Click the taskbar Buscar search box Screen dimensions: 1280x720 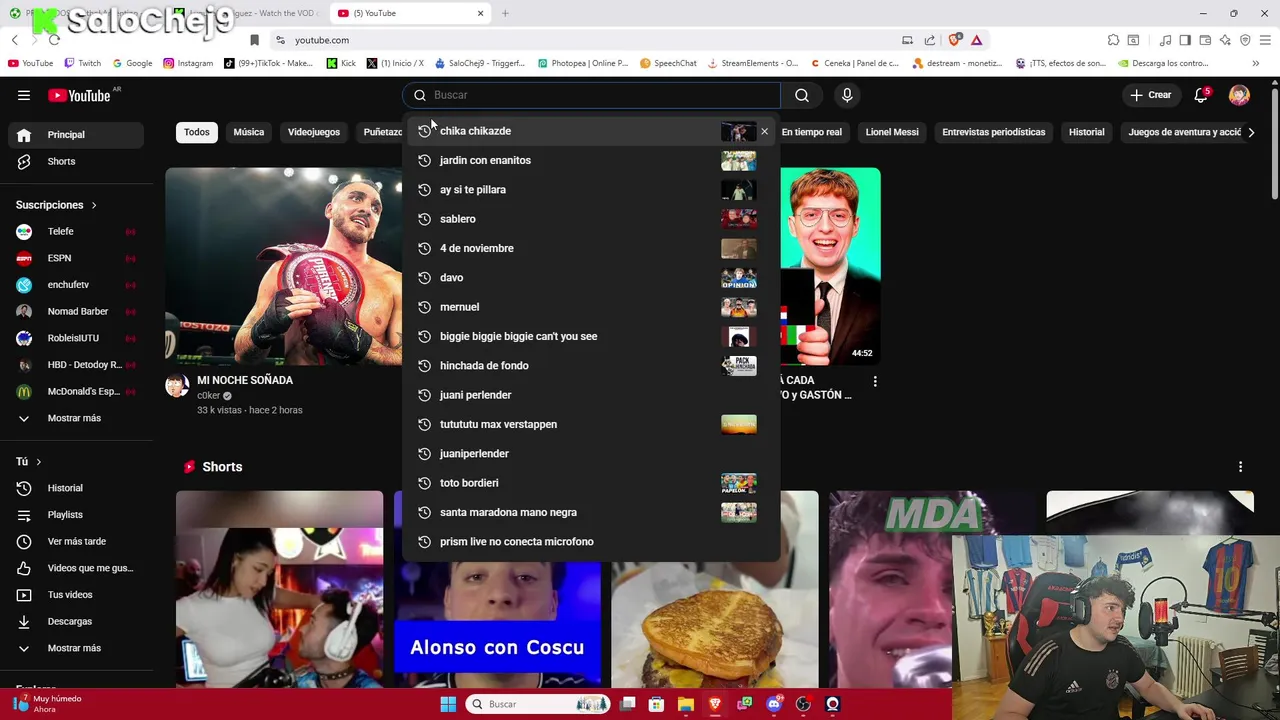[538, 704]
